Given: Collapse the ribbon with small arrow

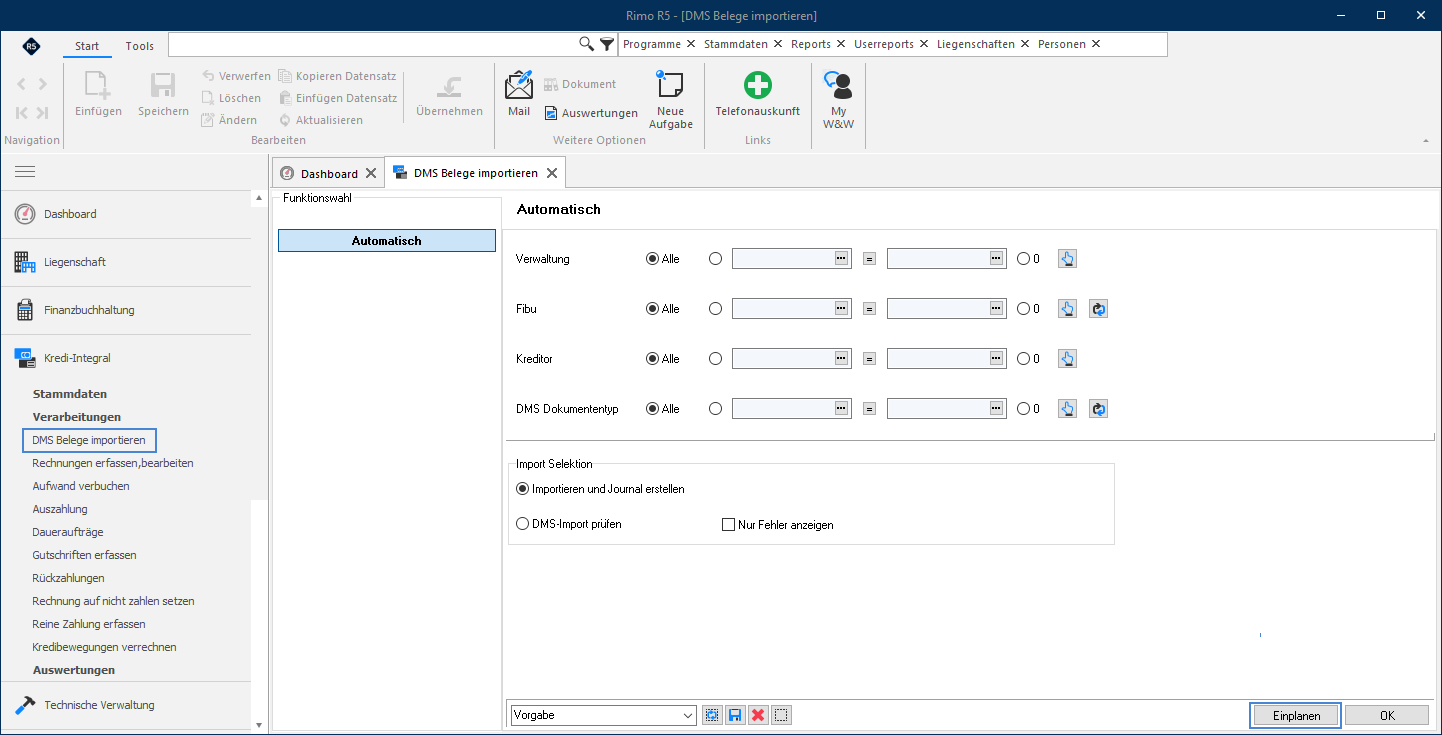Looking at the screenshot, I should tap(1426, 141).
